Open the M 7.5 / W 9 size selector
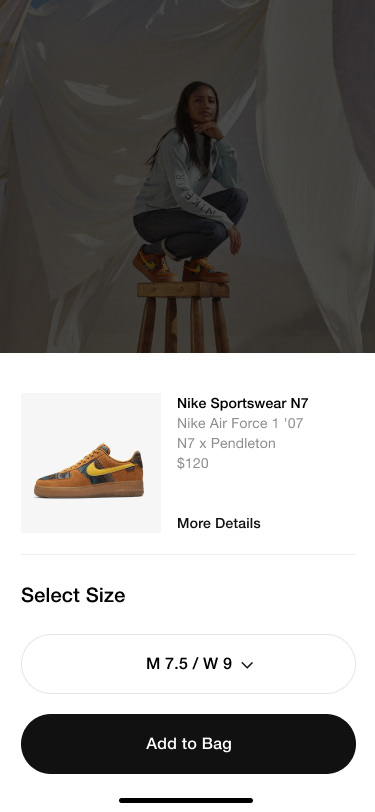Screen dimensions: 375x812 [188, 664]
